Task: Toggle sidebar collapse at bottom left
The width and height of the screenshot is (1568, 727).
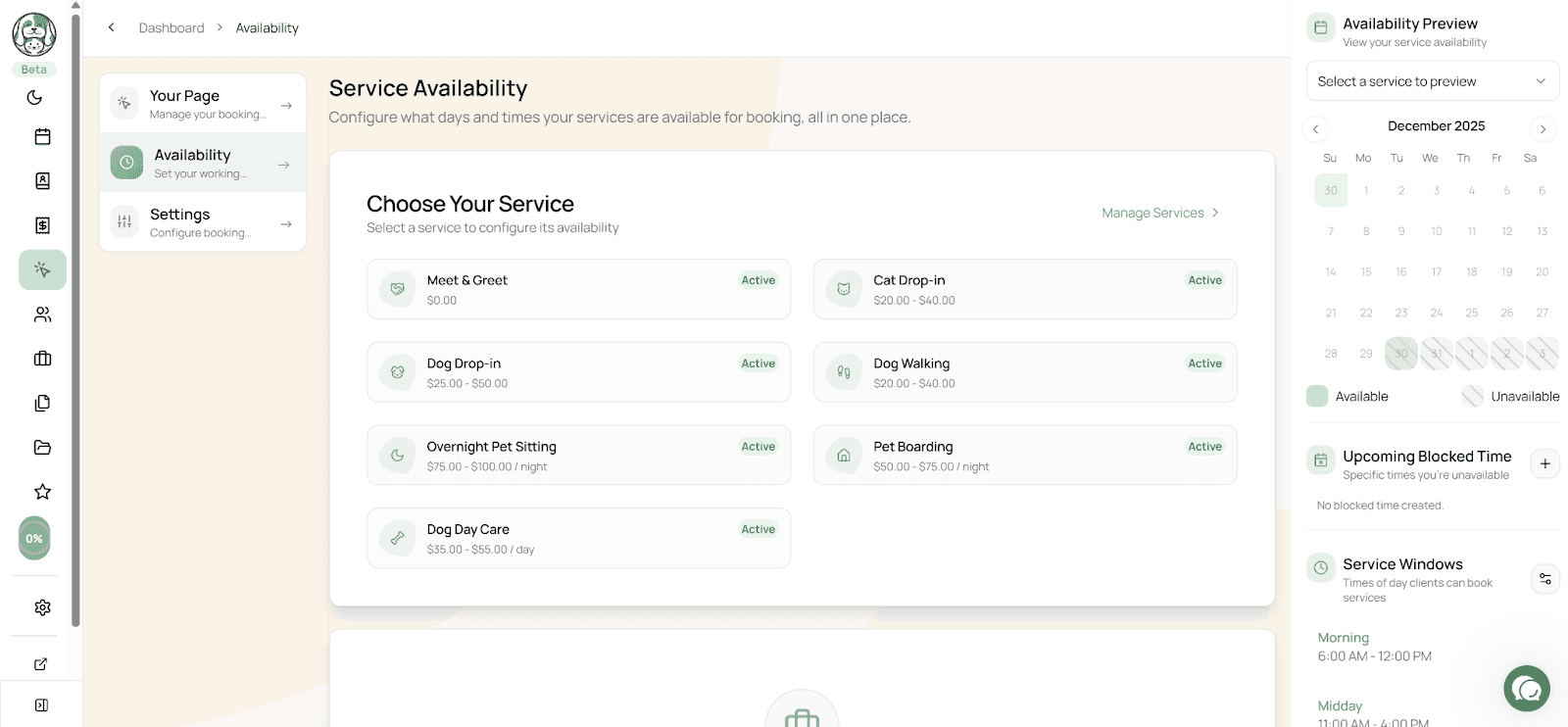Action: (41, 705)
